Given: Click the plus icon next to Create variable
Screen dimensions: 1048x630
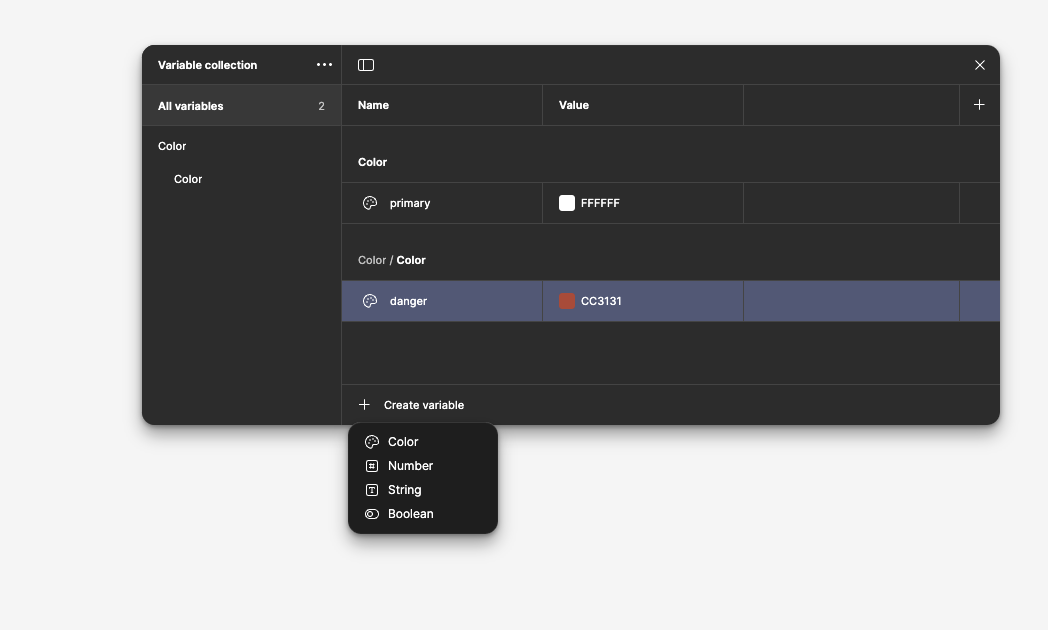Looking at the screenshot, I should [x=364, y=405].
